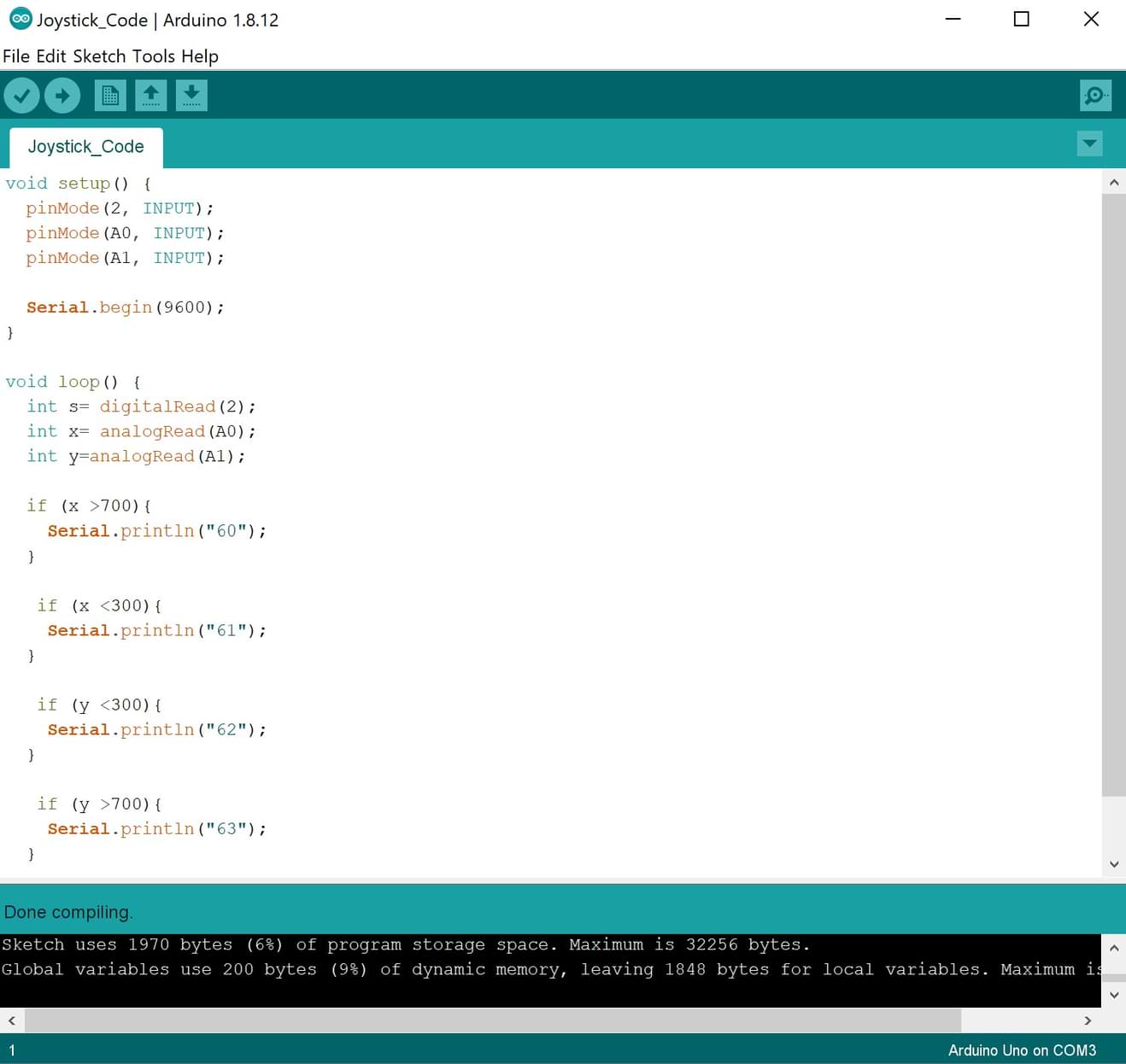
Task: Open the Sketch menu
Action: (x=99, y=56)
